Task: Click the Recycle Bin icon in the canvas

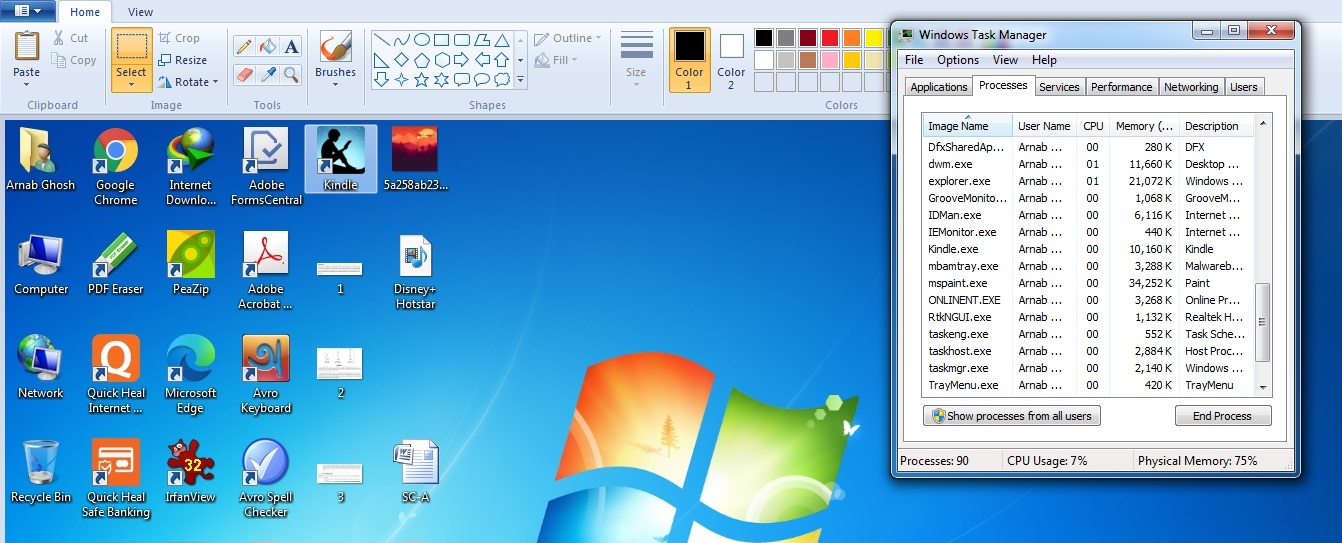Action: [x=41, y=471]
